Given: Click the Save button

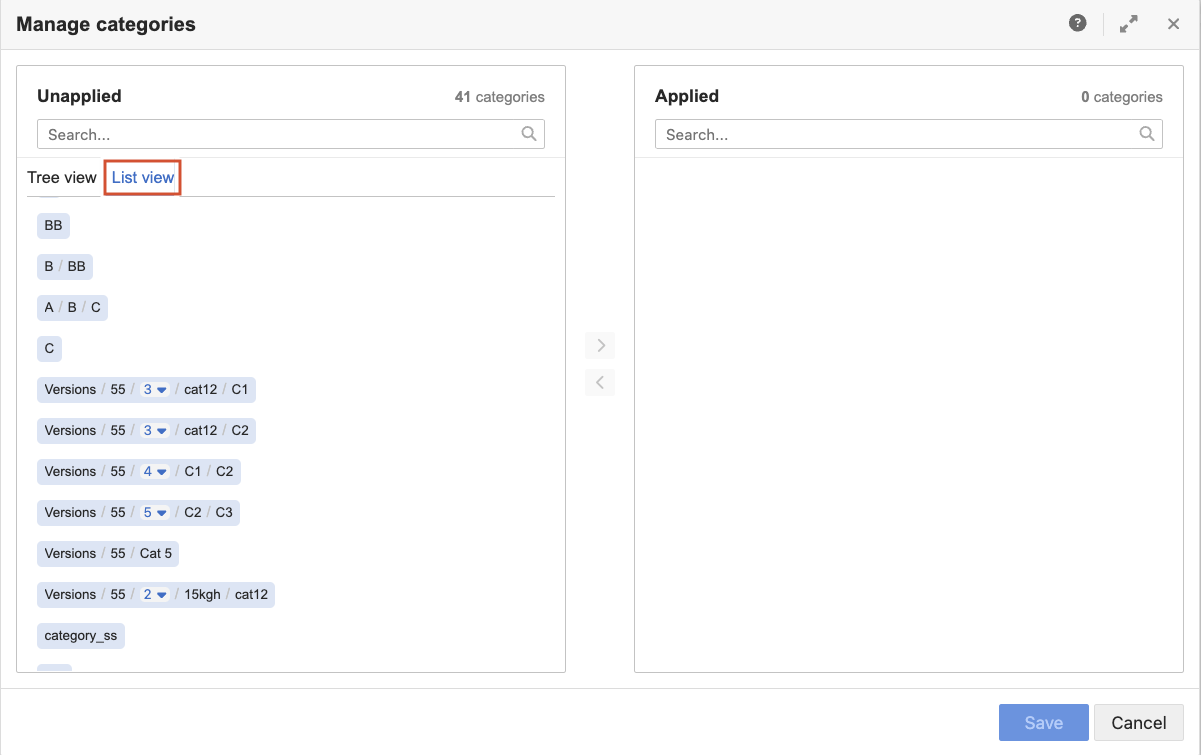Looking at the screenshot, I should click(1043, 722).
